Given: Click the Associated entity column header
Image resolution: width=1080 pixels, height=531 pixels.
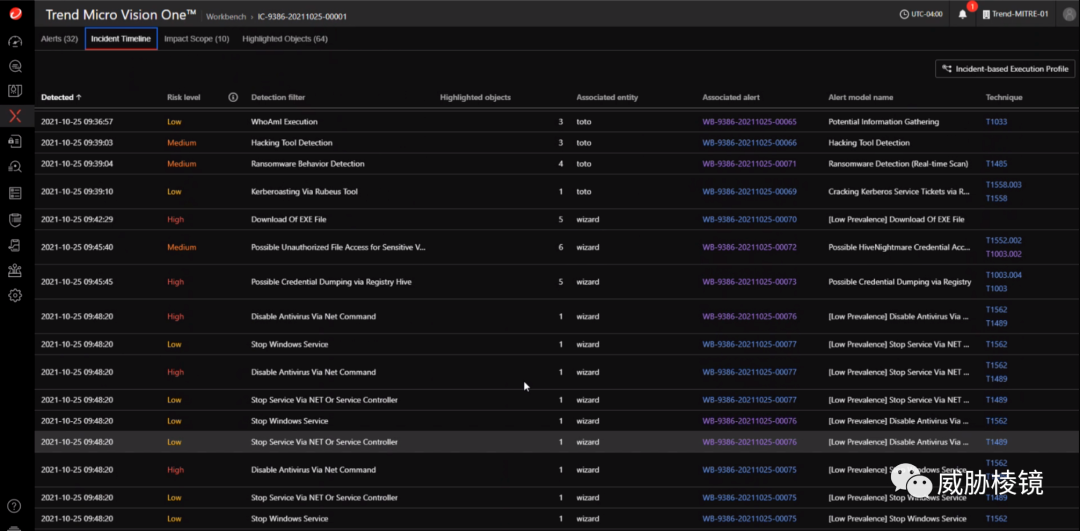Looking at the screenshot, I should [x=608, y=97].
